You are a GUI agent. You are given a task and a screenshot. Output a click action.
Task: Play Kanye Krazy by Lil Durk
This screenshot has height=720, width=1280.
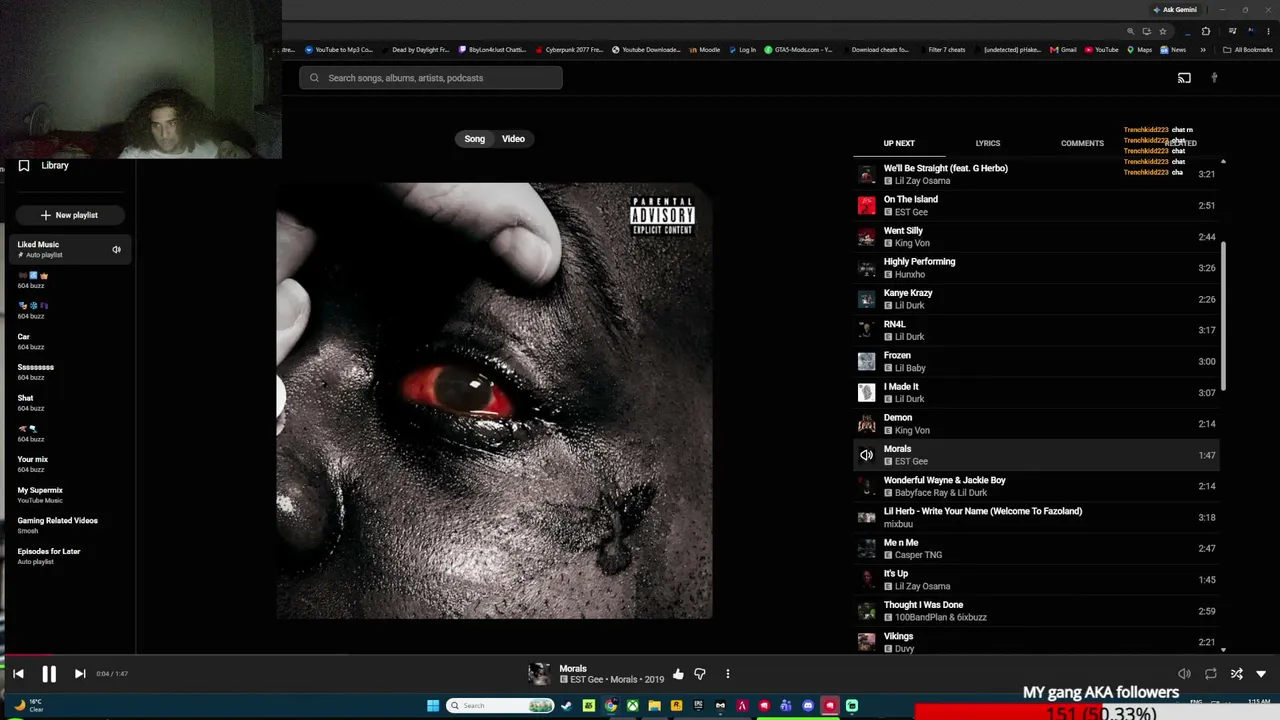point(1037,299)
